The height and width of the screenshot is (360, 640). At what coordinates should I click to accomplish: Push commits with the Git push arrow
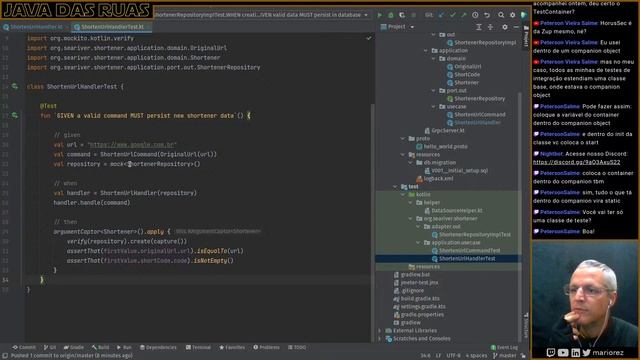coord(464,15)
